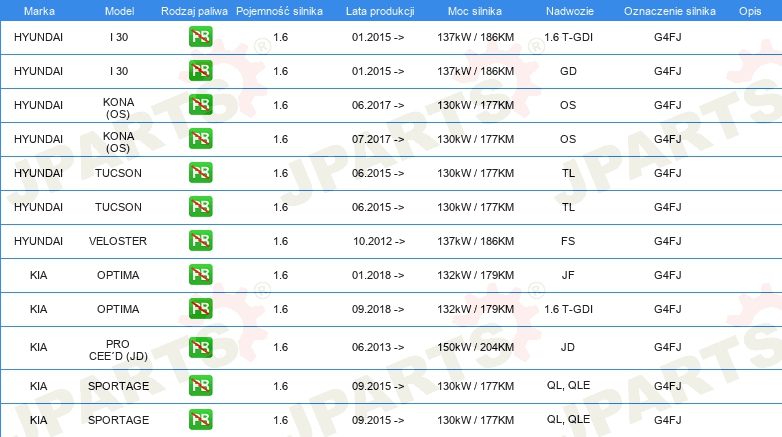Click 1.6 capacity in the VELOSTER row

click(x=281, y=241)
